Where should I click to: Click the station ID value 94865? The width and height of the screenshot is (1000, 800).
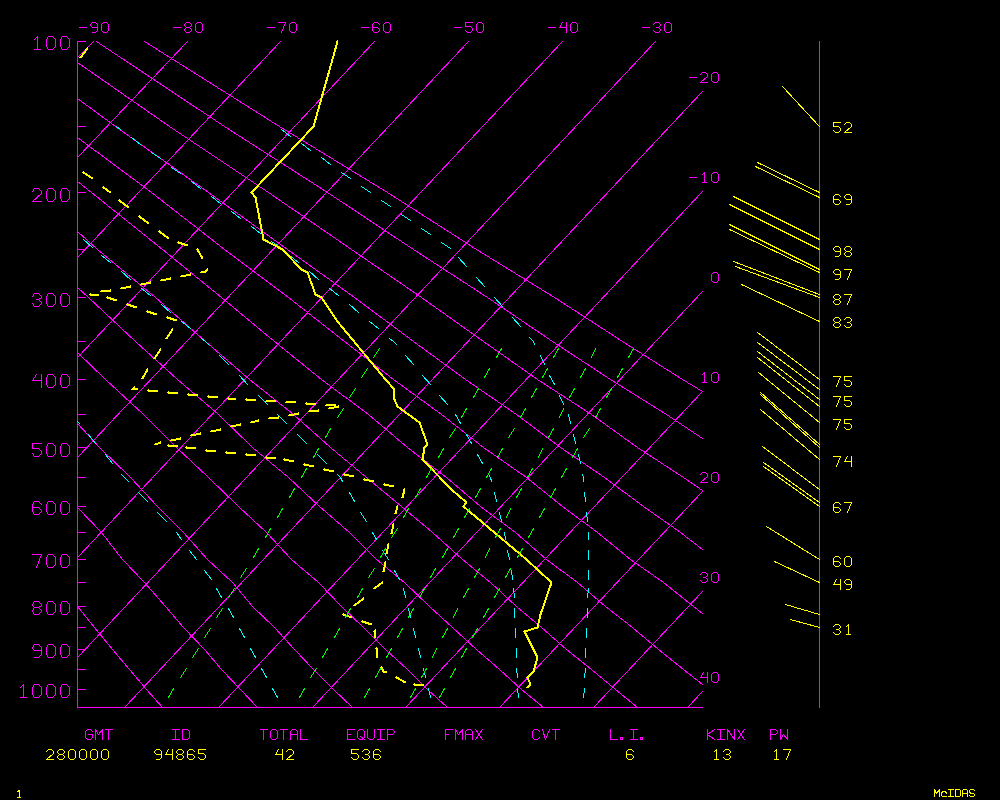click(180, 755)
